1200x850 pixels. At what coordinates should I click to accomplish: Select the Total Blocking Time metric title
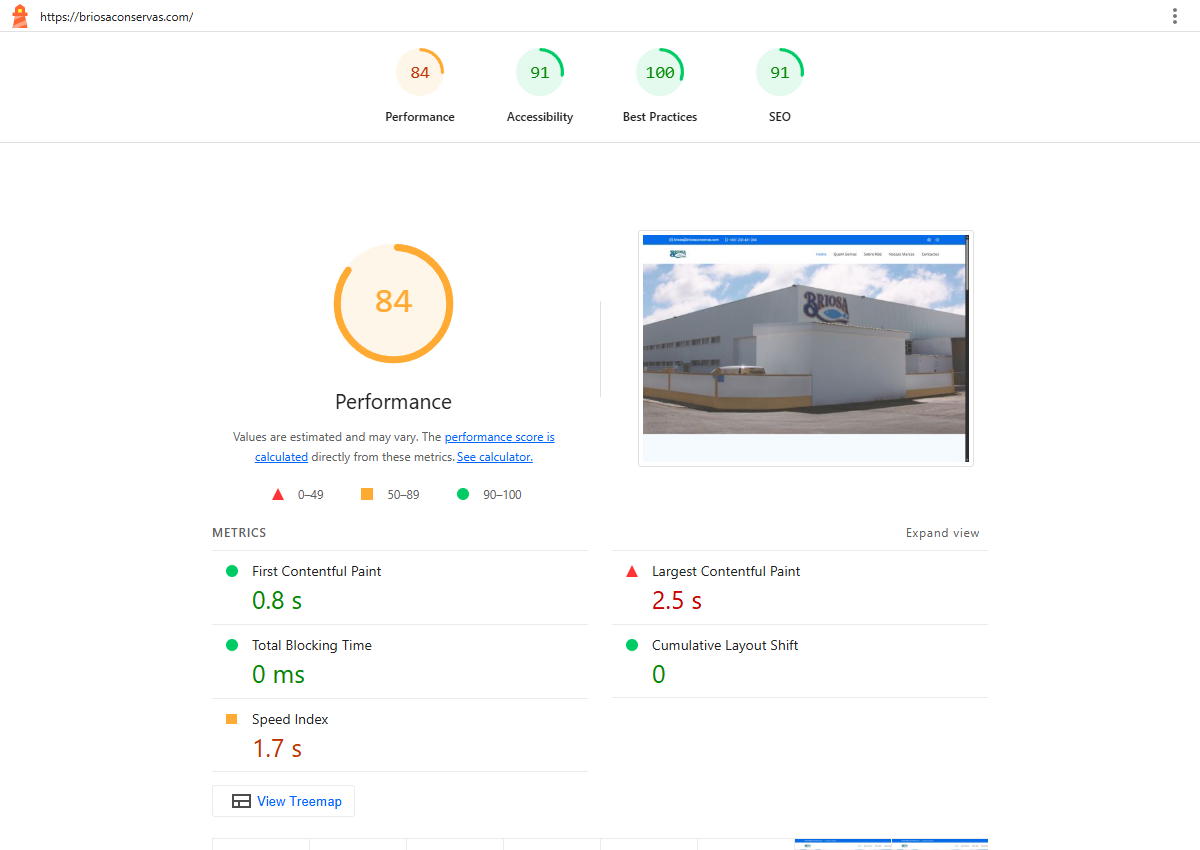[312, 645]
